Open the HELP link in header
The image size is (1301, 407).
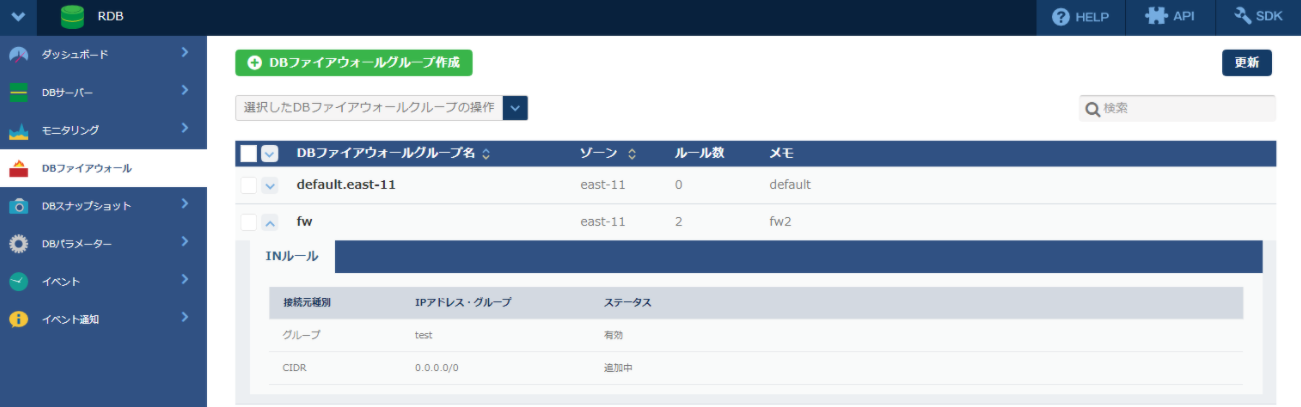tap(1080, 17)
